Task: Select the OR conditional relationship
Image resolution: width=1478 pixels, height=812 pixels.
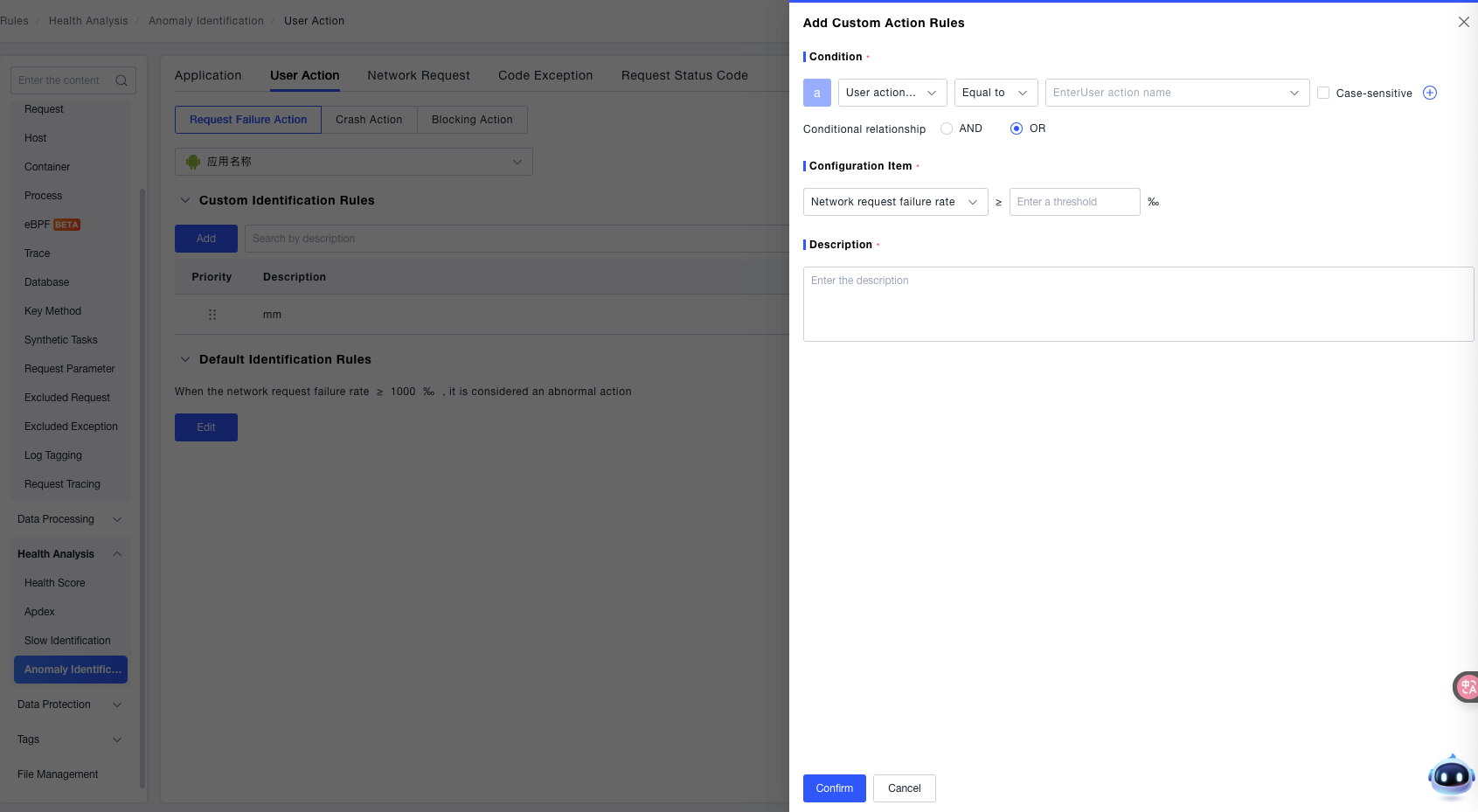Action: click(x=1017, y=128)
